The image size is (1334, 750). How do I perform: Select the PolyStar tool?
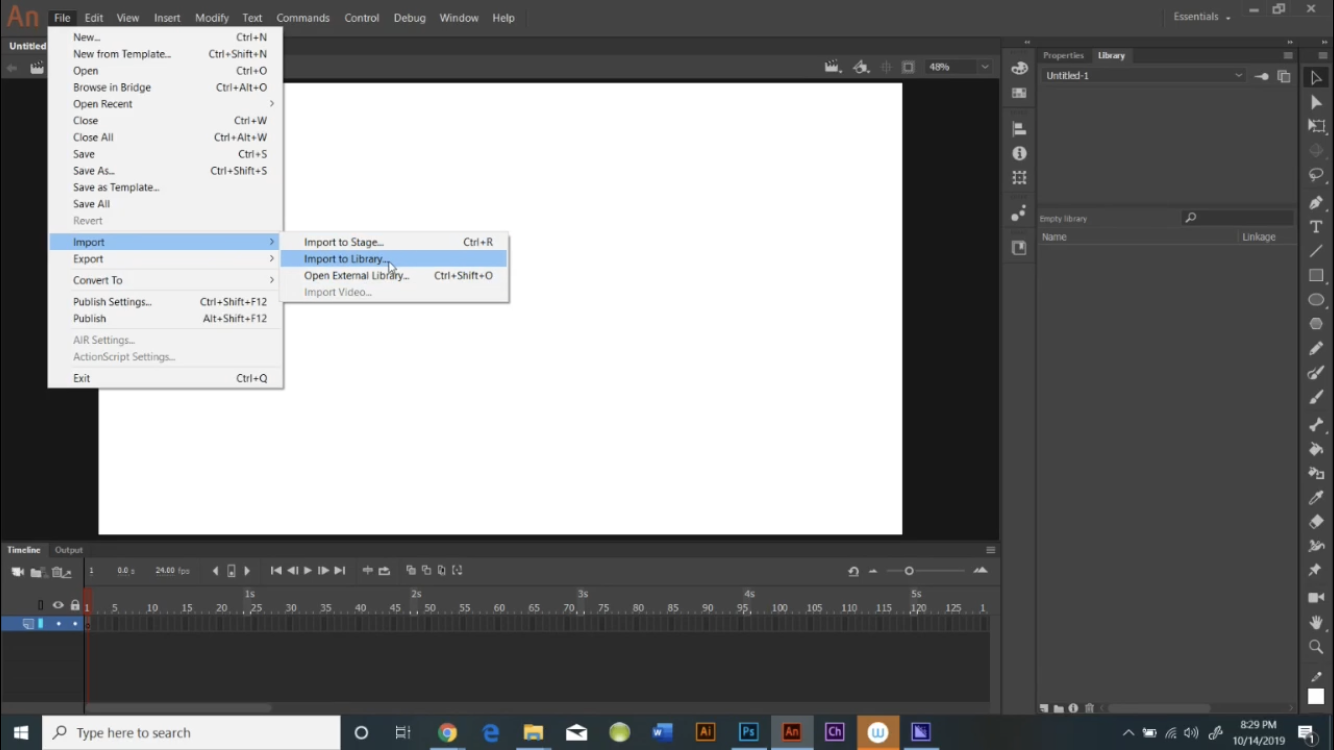(1316, 324)
